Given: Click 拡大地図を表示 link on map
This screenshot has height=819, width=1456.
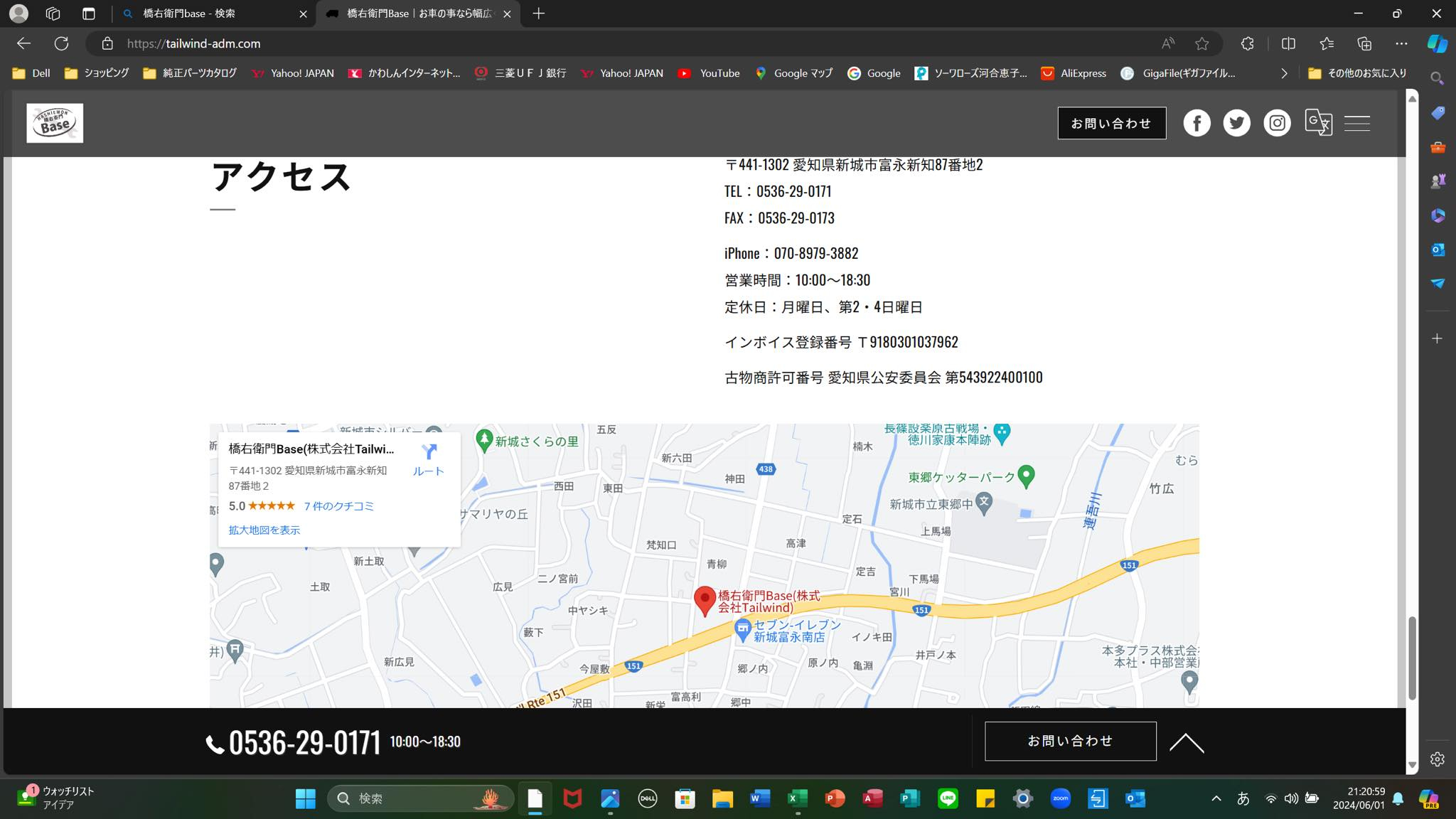Looking at the screenshot, I should [264, 530].
